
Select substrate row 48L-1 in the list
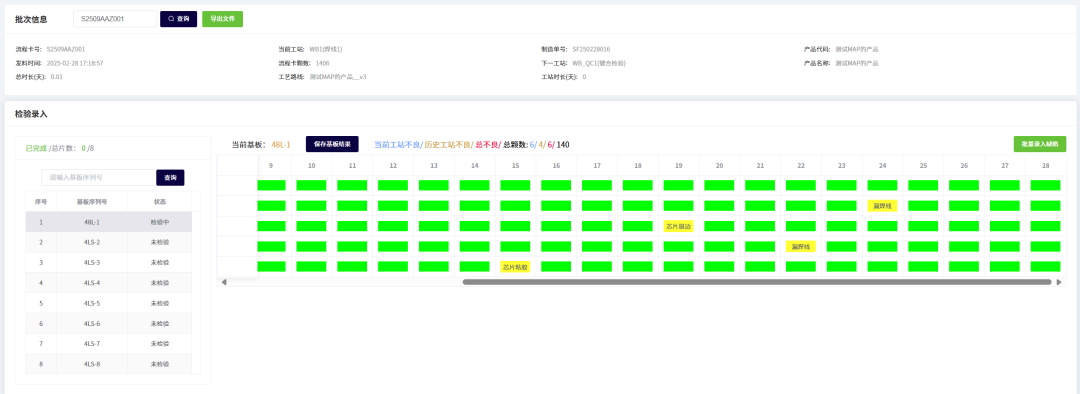(109, 222)
